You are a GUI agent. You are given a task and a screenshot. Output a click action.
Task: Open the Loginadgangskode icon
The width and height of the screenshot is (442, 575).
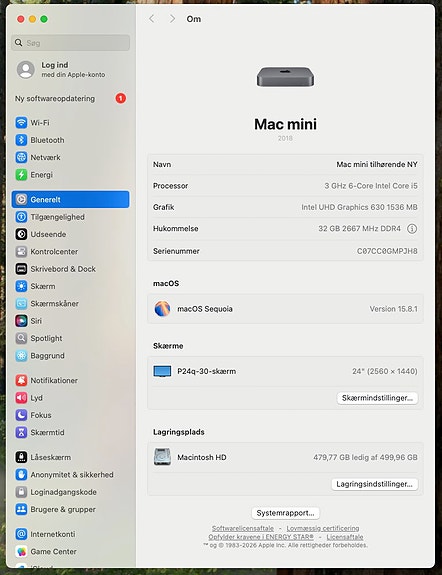coord(21,492)
